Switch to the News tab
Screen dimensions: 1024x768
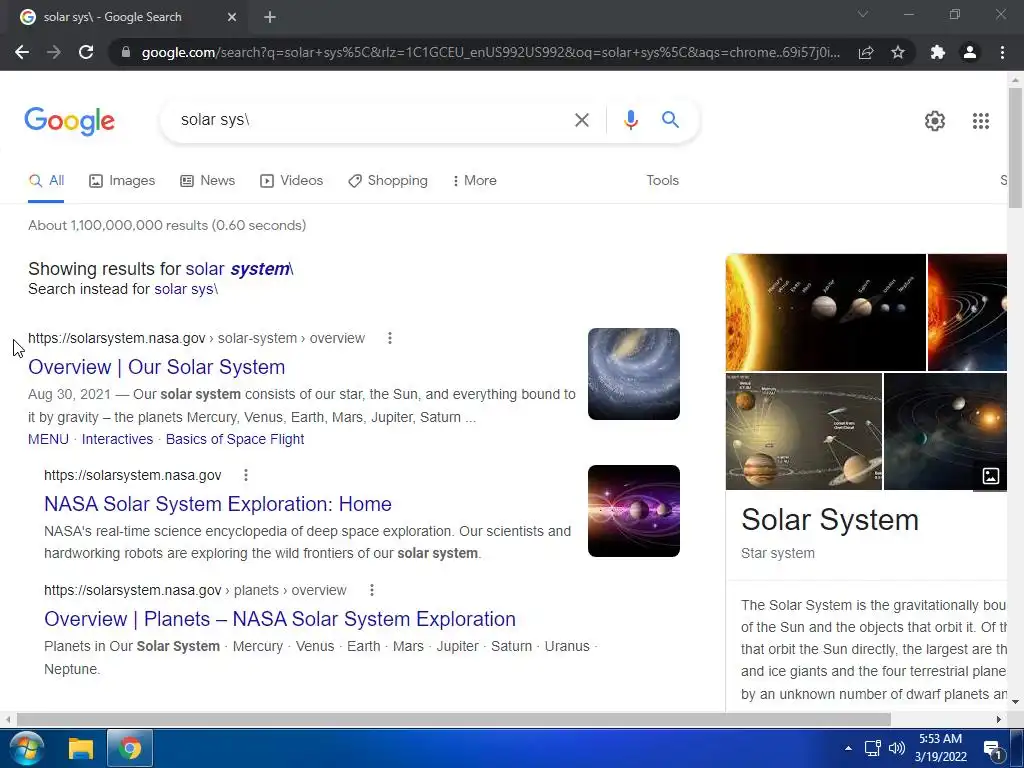coord(208,181)
